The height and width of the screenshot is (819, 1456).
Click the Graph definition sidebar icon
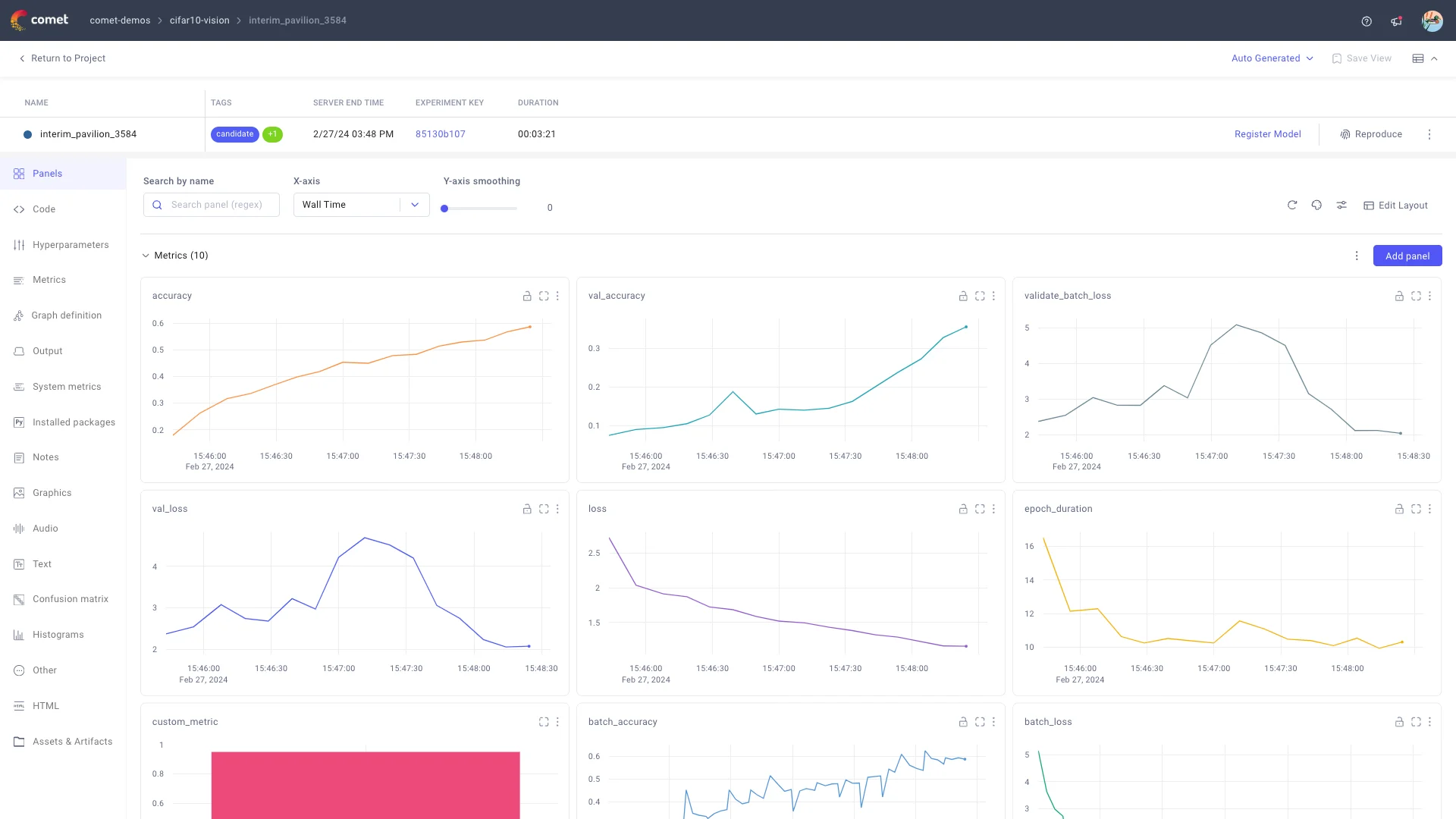point(19,315)
